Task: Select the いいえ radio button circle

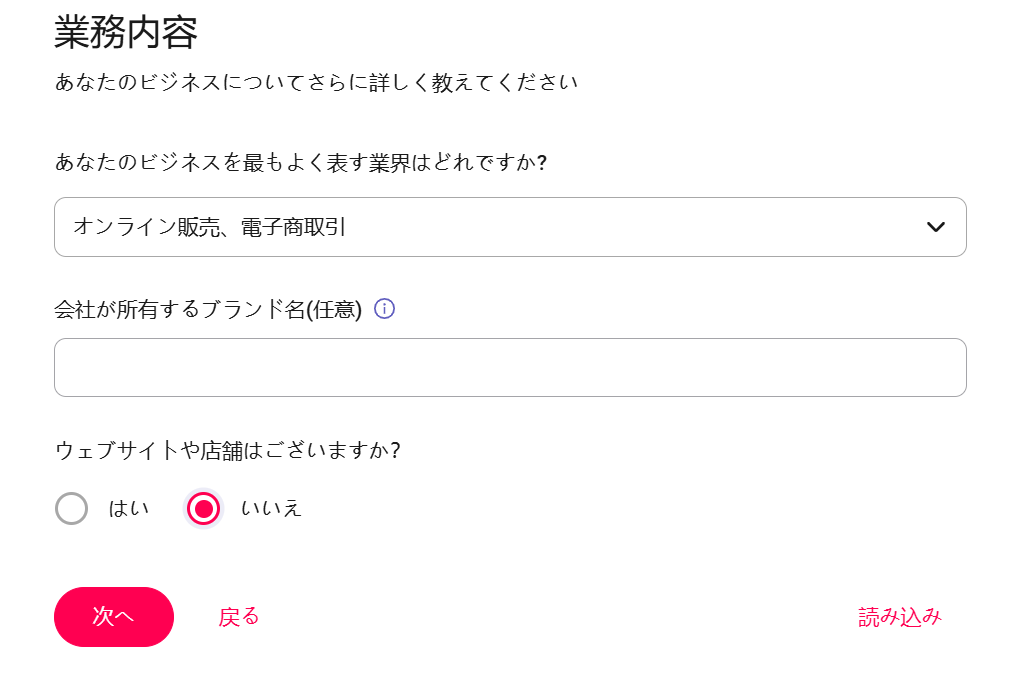Action: click(x=204, y=508)
